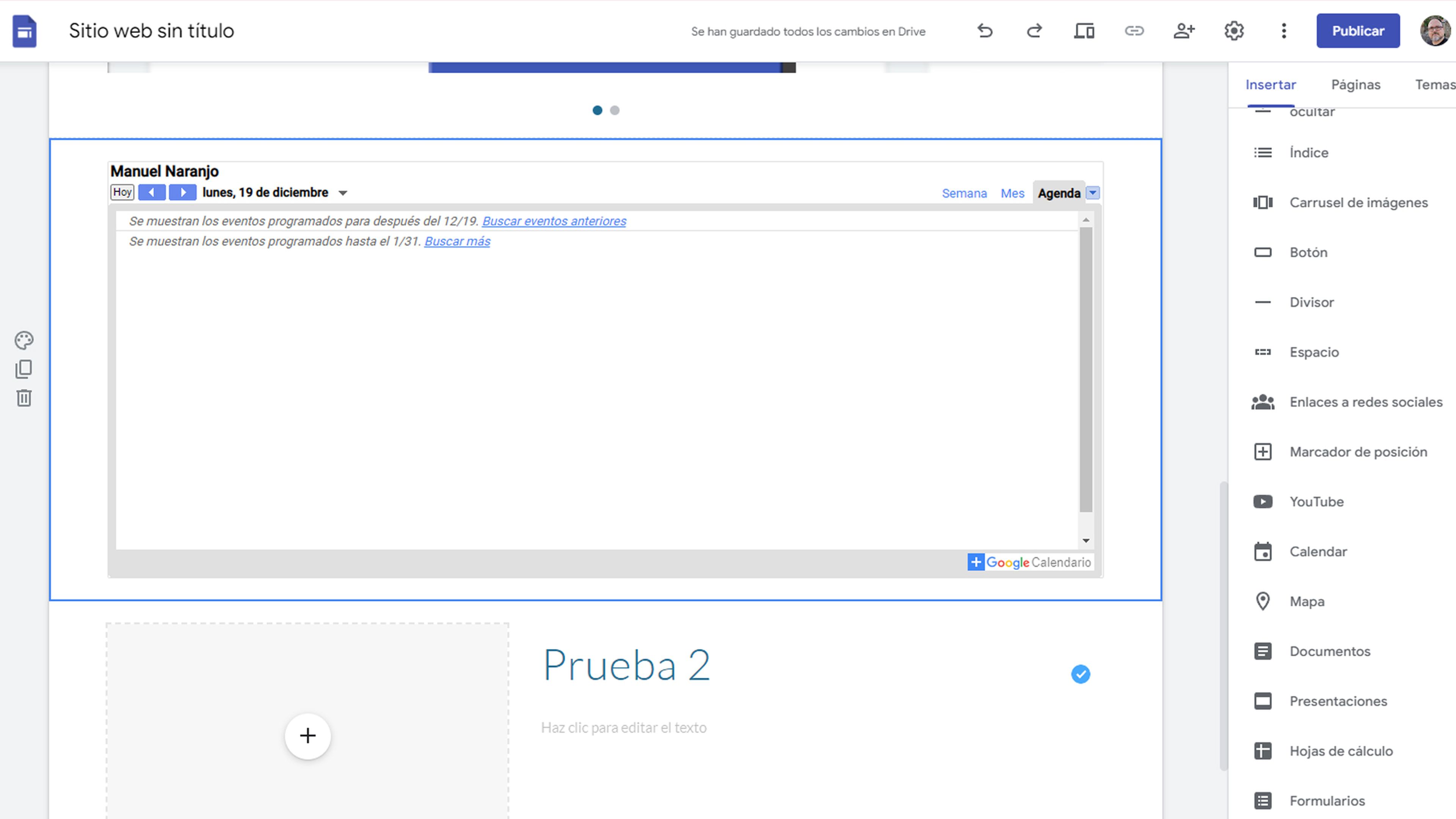Screen dimensions: 1456x819
Task: Switch calendar to Mes view
Action: tap(1012, 193)
